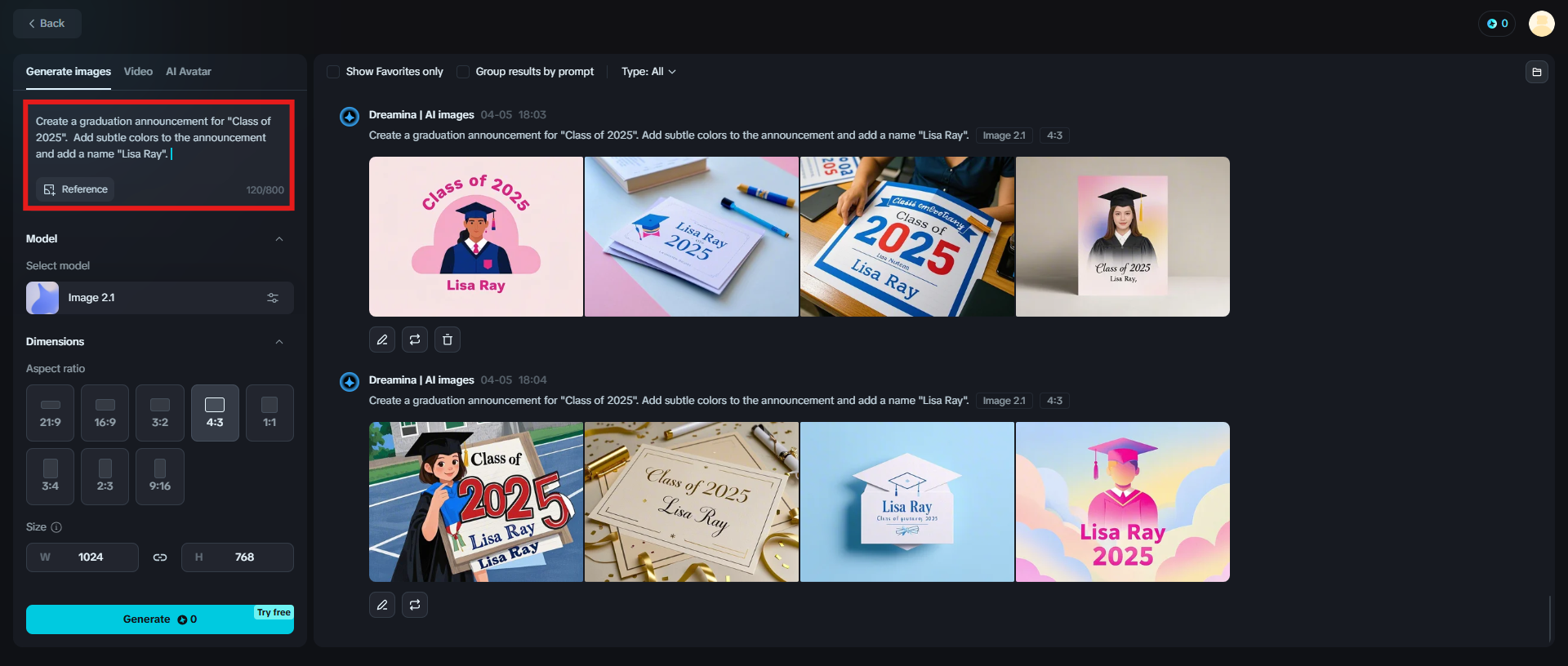The width and height of the screenshot is (1568, 666).
Task: Open graduate photo card image
Action: point(1123,237)
